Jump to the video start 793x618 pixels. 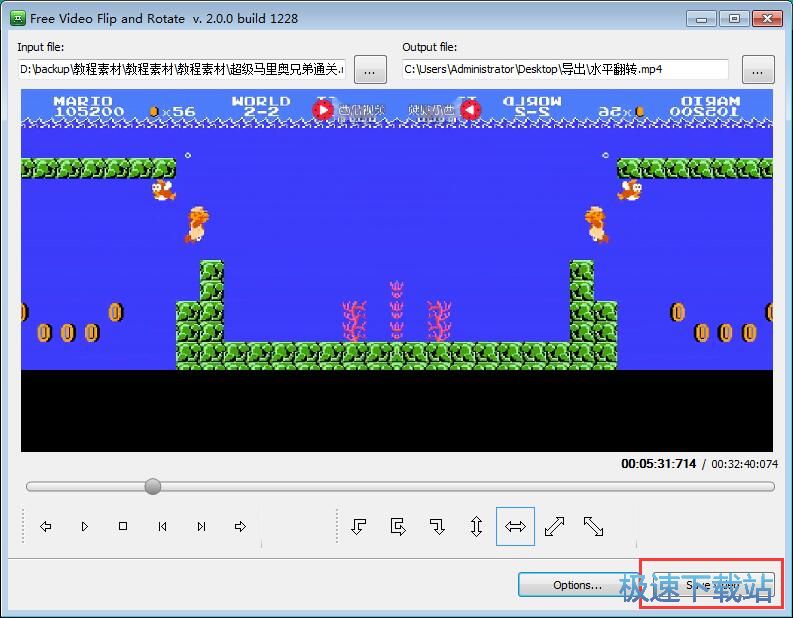tap(162, 526)
